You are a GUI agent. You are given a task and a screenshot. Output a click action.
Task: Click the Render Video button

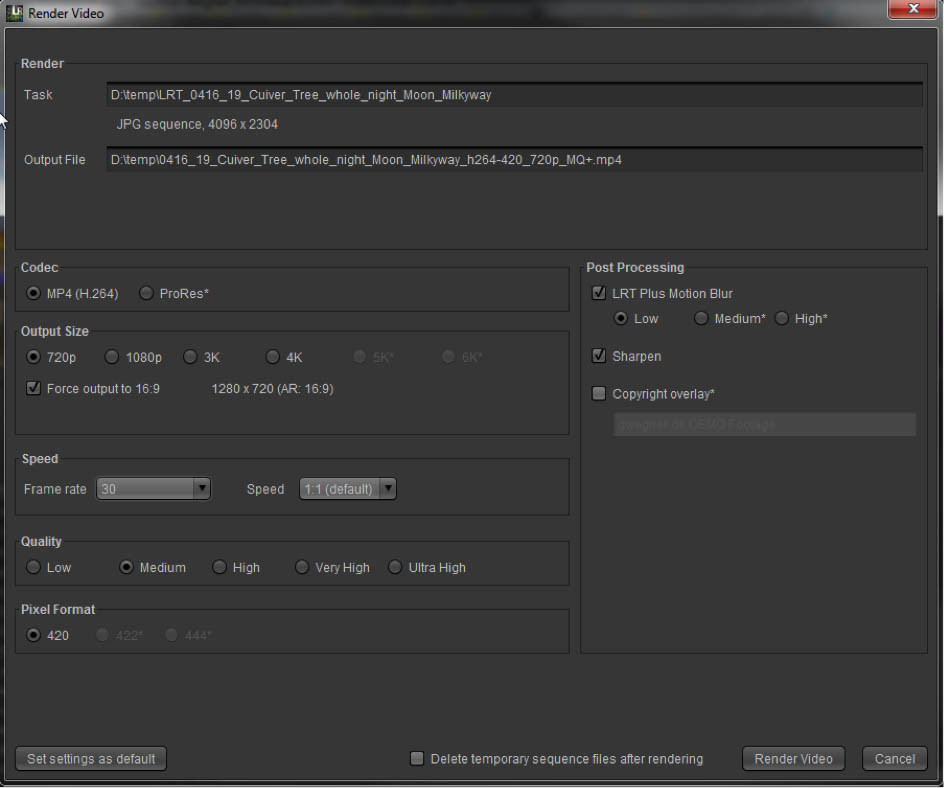(793, 759)
